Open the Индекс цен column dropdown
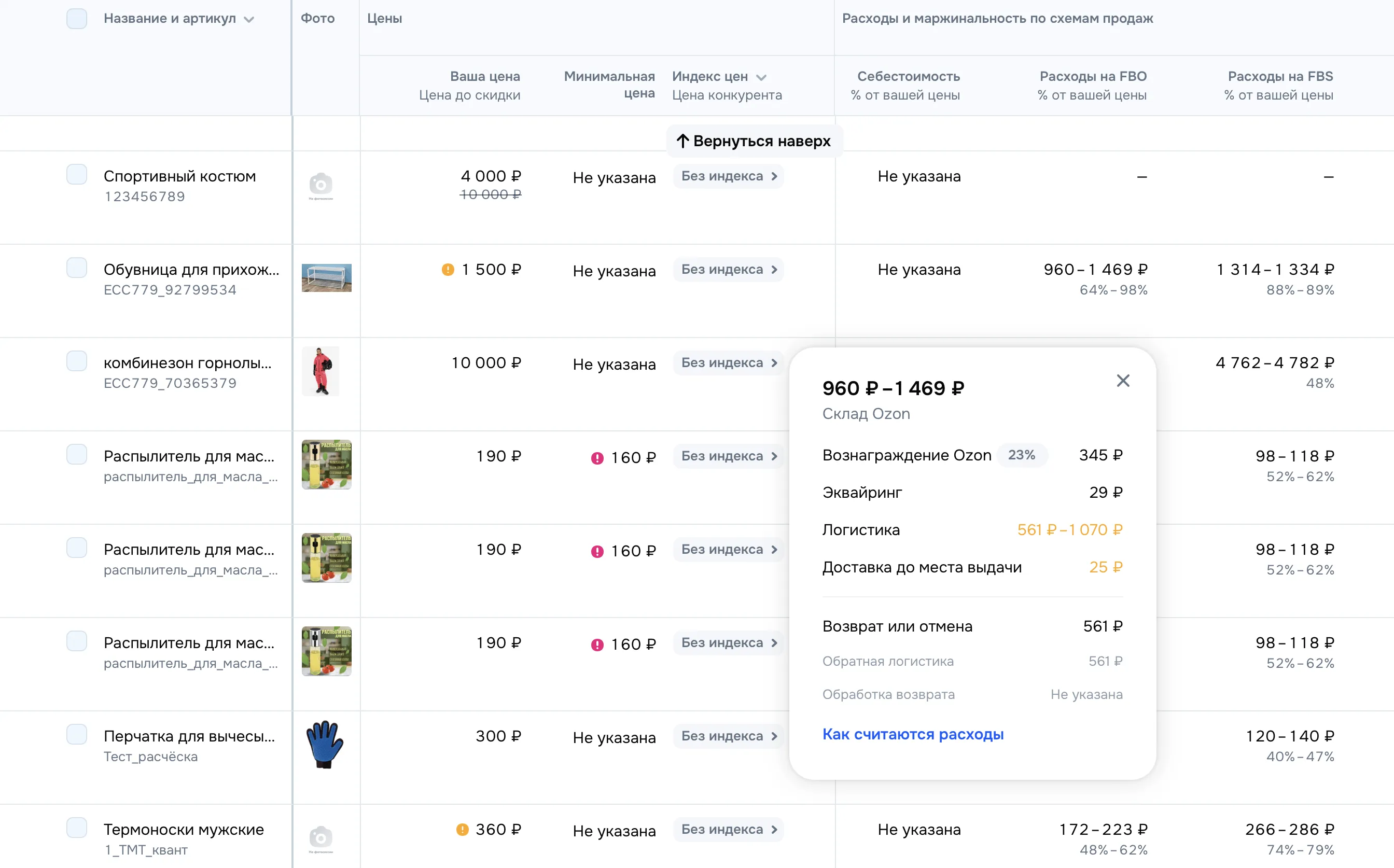 [761, 77]
